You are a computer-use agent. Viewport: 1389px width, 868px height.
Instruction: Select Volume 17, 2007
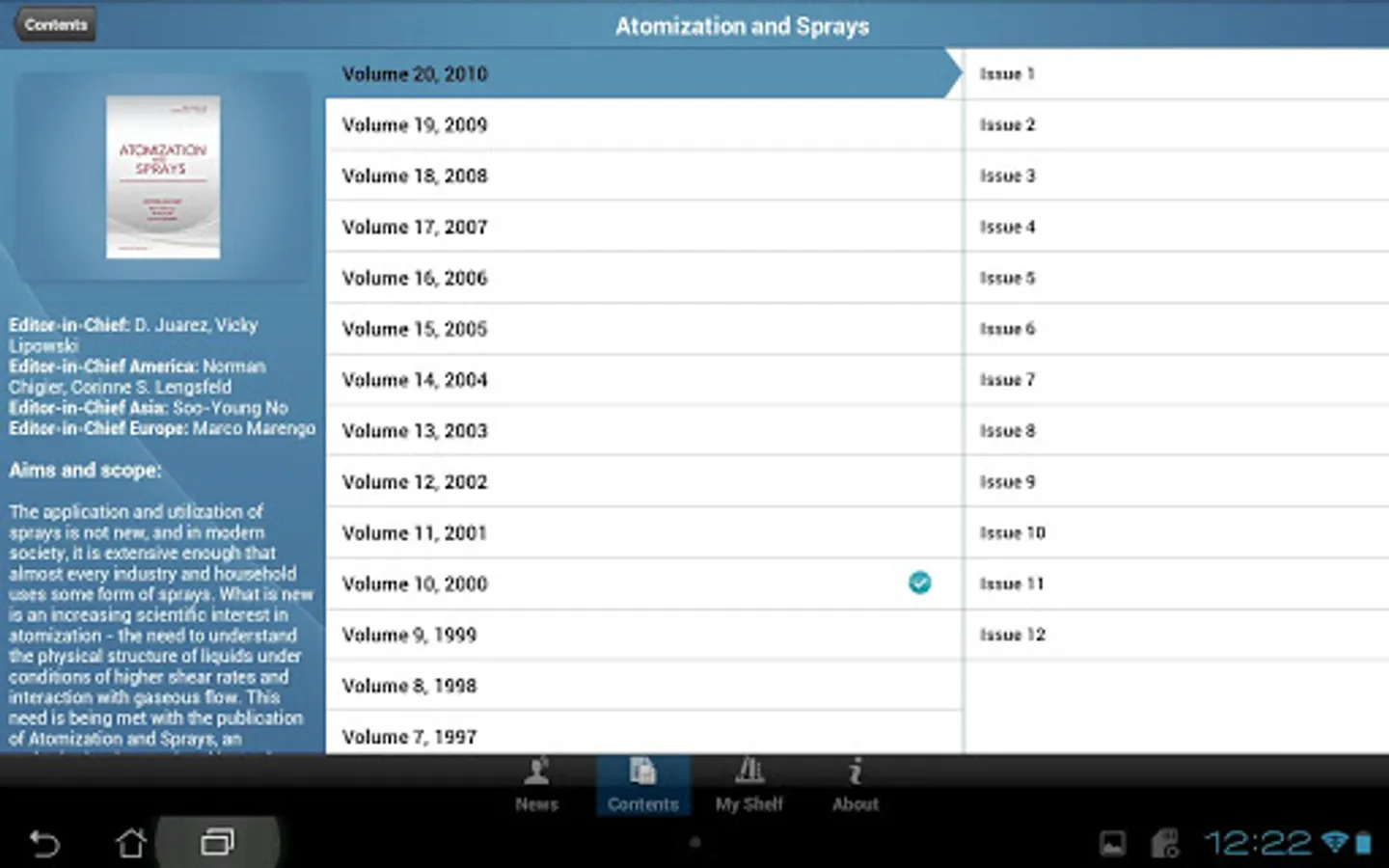tap(643, 227)
